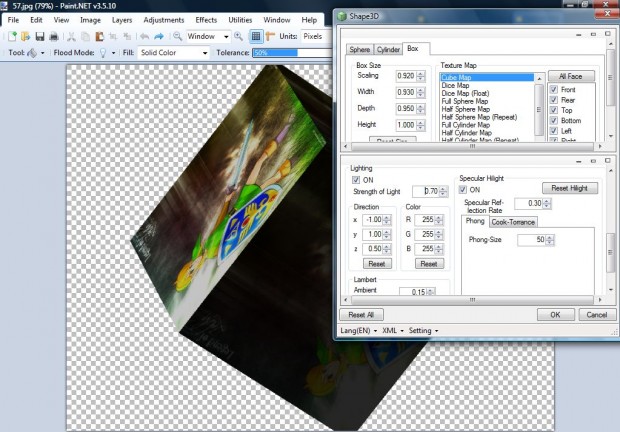Viewport: 620px width, 432px height.
Task: Switch to the Sphere tab
Action: click(x=359, y=49)
